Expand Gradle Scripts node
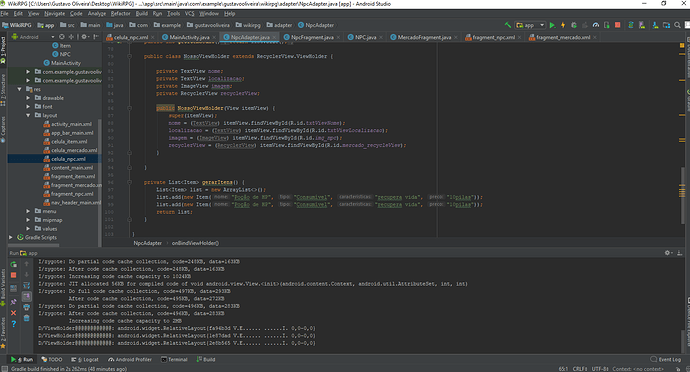This screenshot has width=690, height=372. coord(11,237)
